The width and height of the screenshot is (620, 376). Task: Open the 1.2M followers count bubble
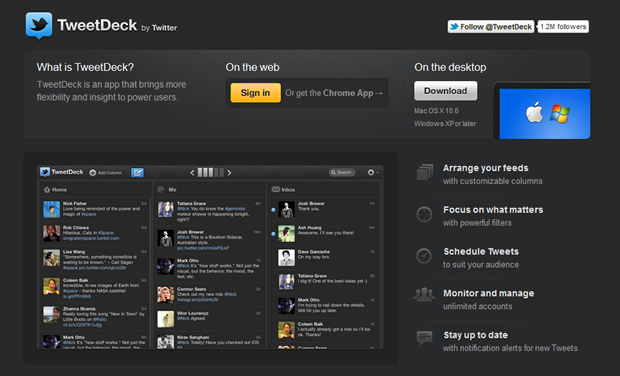(x=563, y=26)
